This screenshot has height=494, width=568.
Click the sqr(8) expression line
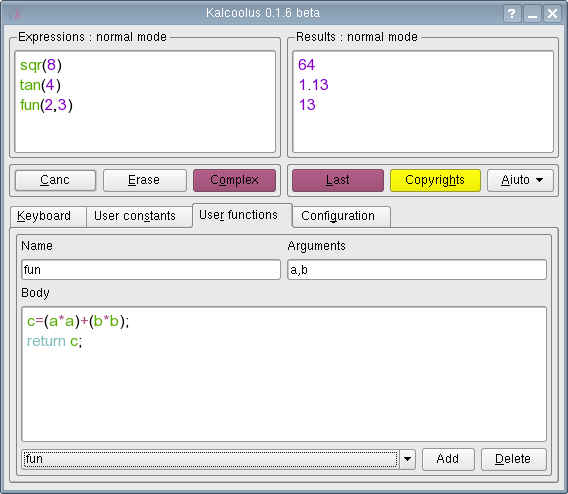41,65
